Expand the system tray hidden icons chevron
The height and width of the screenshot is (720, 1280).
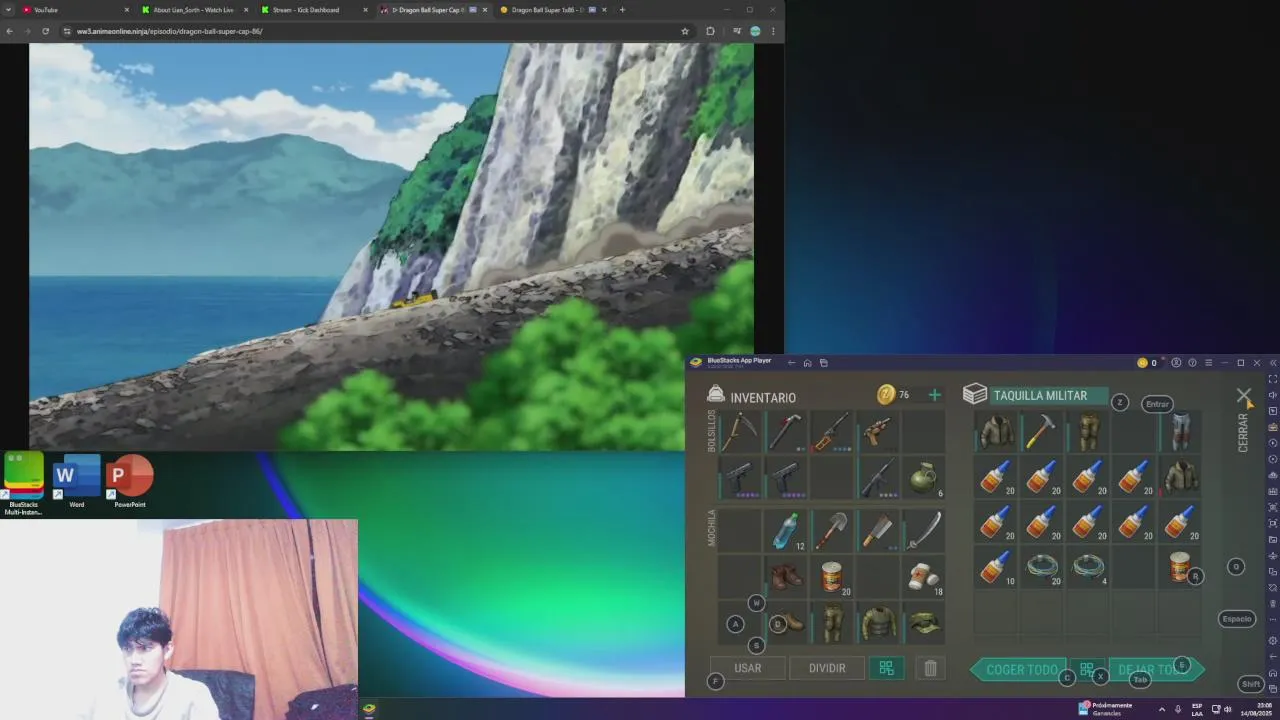tap(1161, 709)
